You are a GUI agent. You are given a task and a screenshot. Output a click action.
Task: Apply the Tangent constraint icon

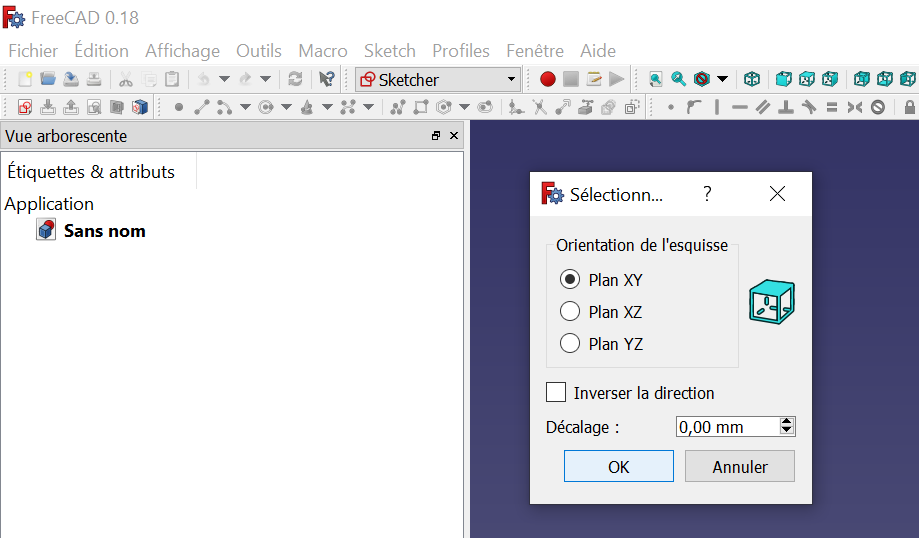(x=809, y=107)
